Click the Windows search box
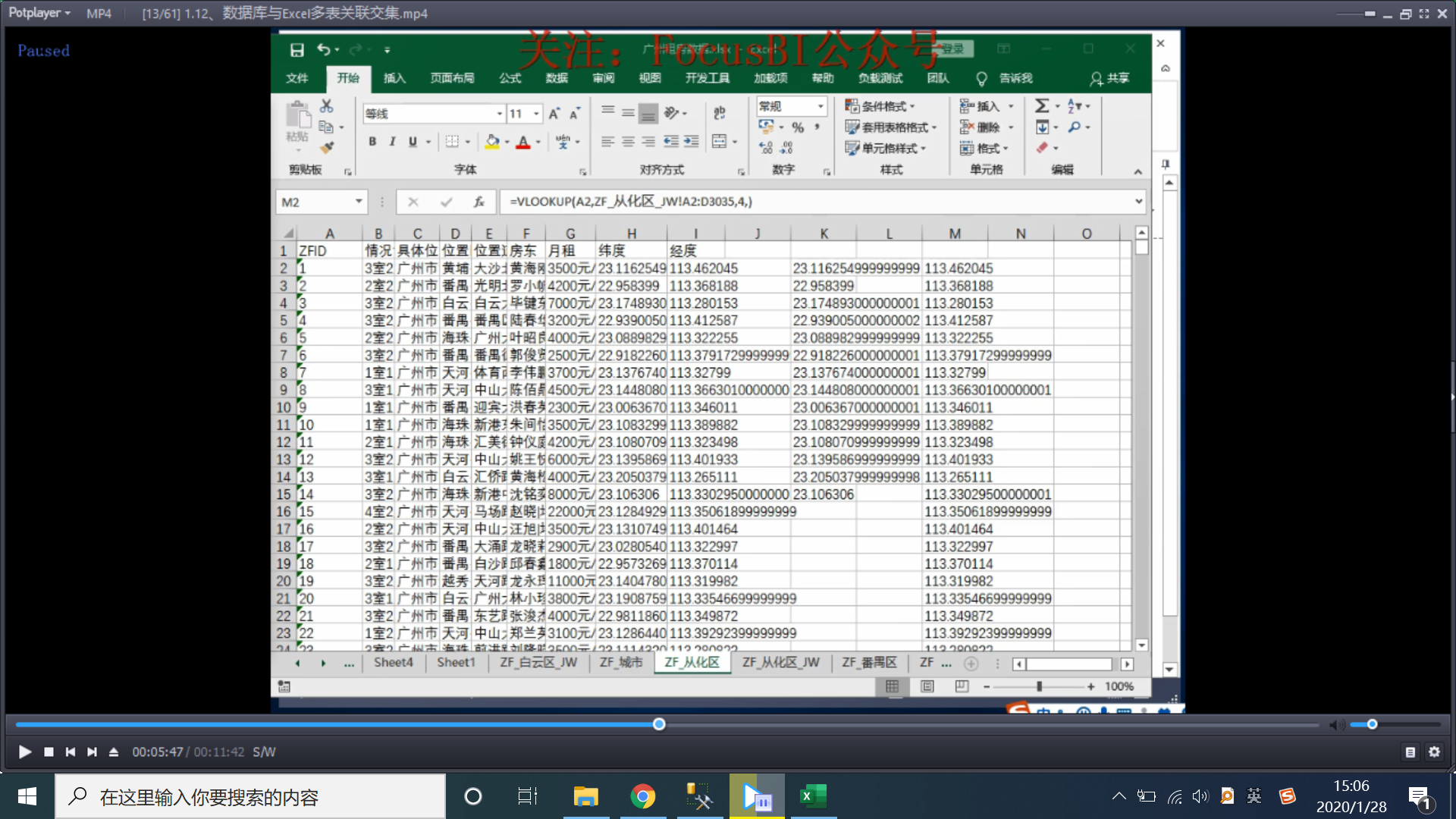 point(250,796)
